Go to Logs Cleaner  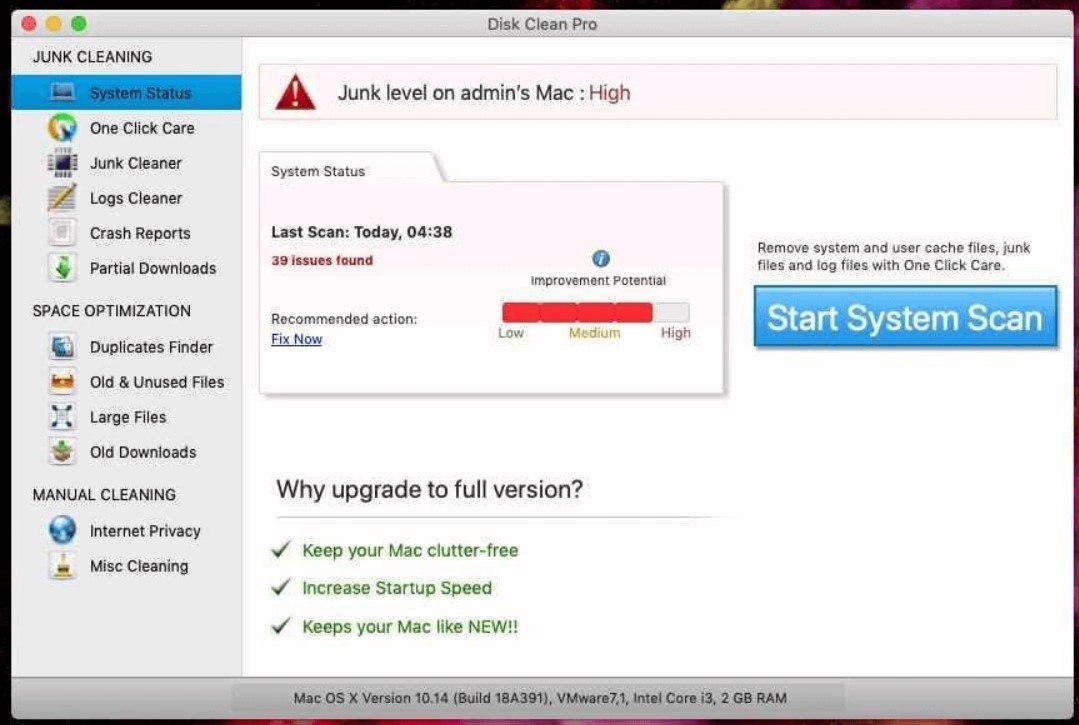point(127,198)
